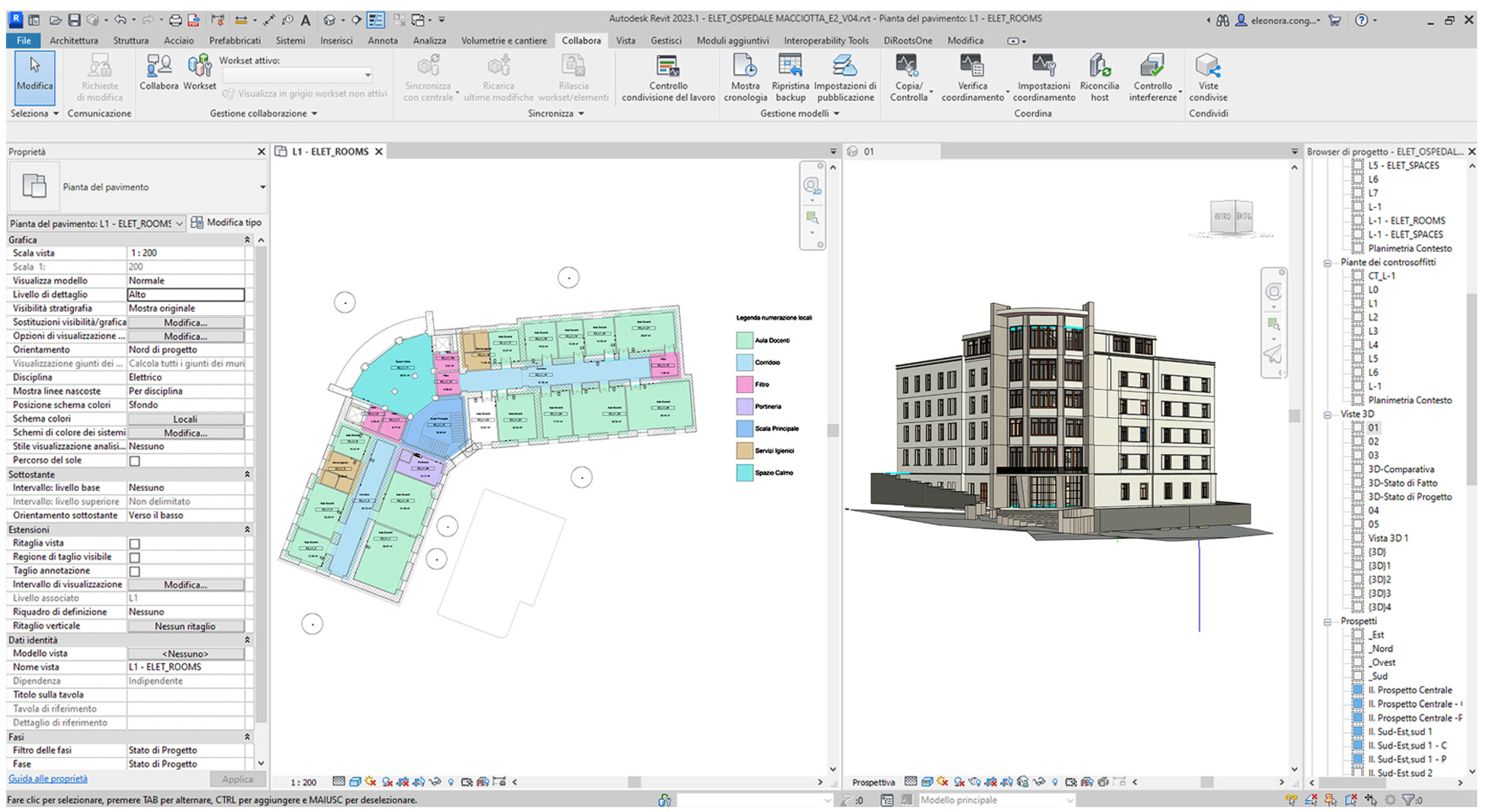
Task: Open the Gestisci ribbon tab
Action: point(666,40)
